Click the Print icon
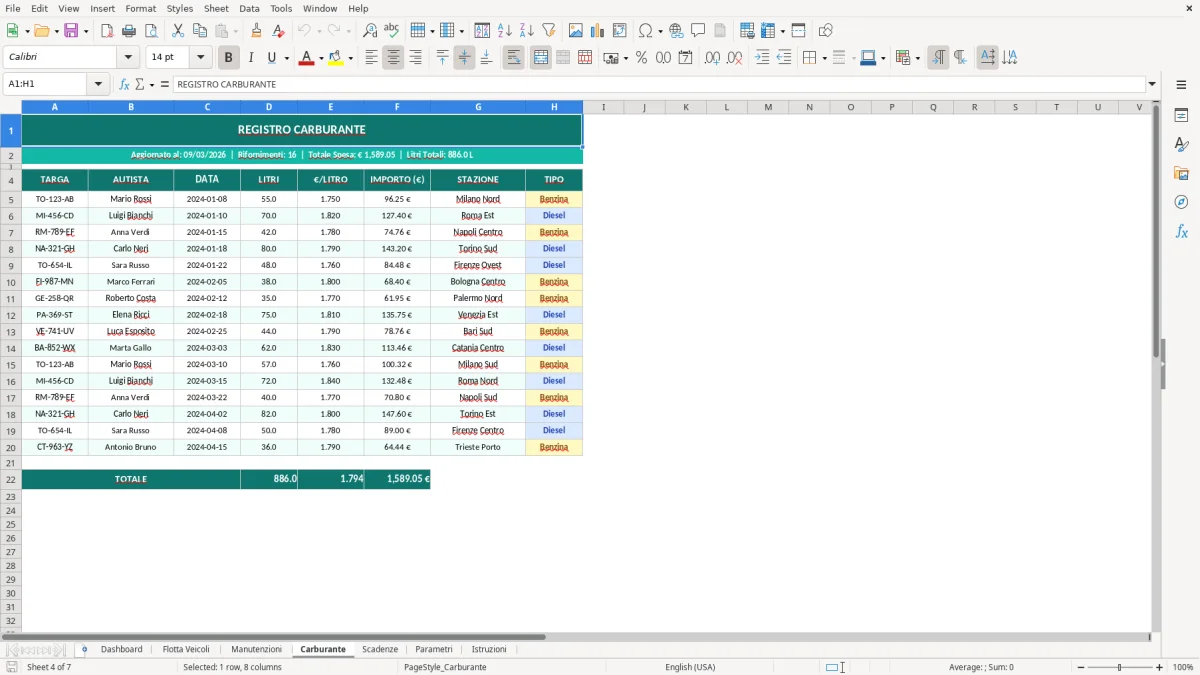1200x675 pixels. coord(129,31)
